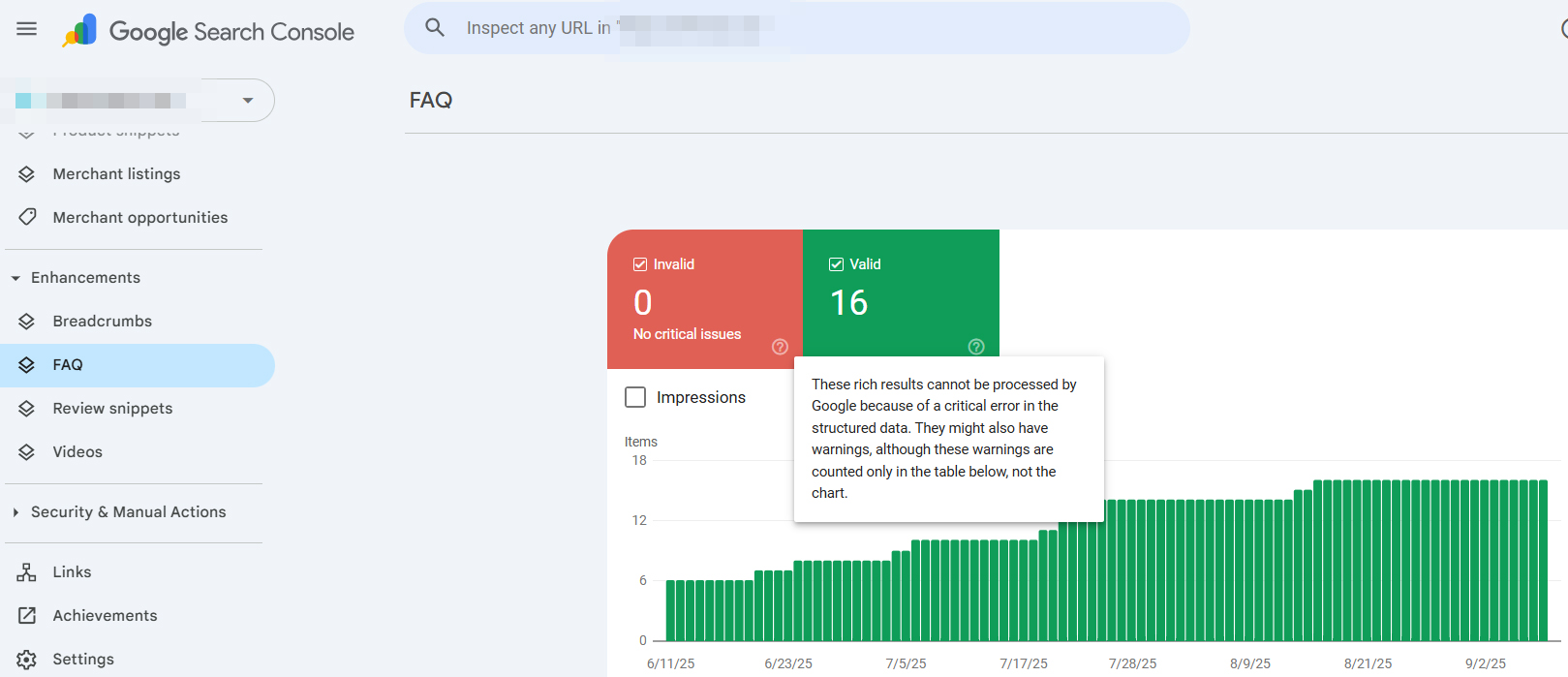Click the Achievements external link icon
1568x677 pixels.
27,616
